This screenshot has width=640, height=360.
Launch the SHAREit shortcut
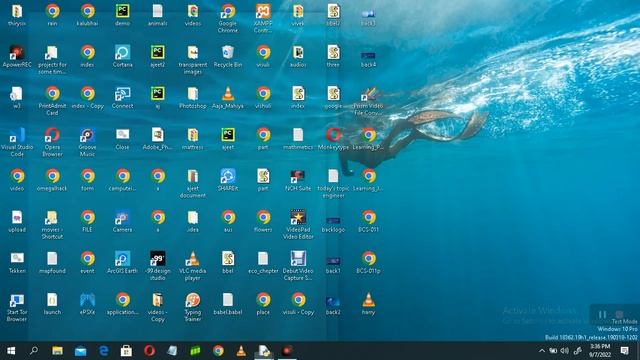(228, 176)
